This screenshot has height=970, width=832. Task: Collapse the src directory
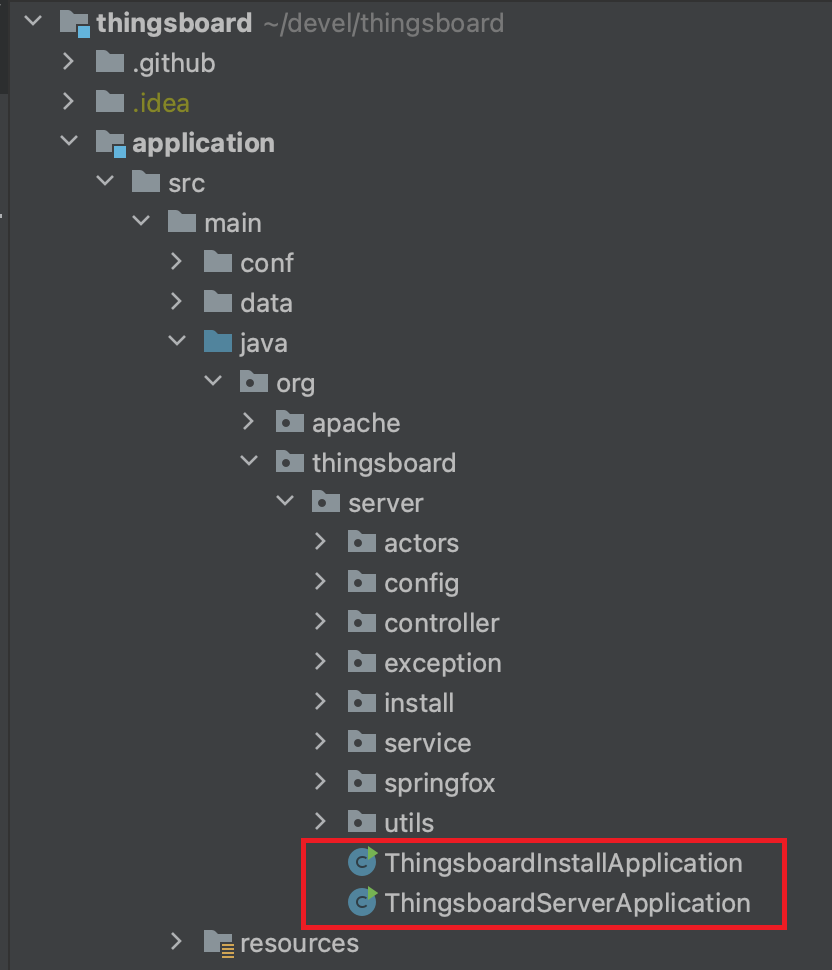(104, 182)
